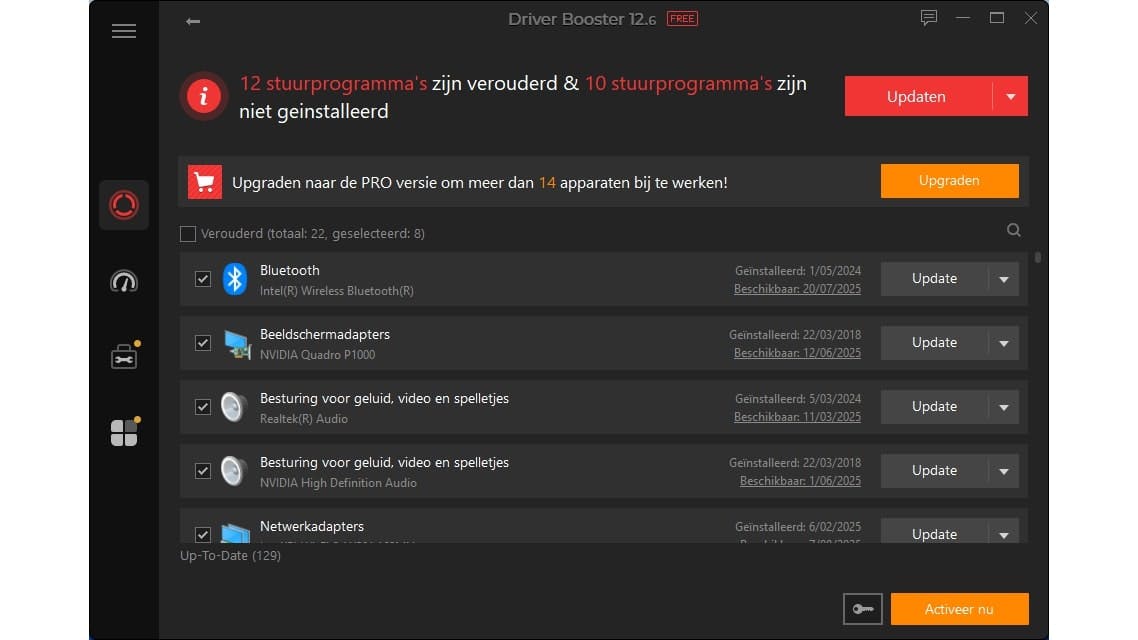The height and width of the screenshot is (640, 1138).
Task: Uncheck the Bluetooth driver checkbox
Action: click(203, 279)
